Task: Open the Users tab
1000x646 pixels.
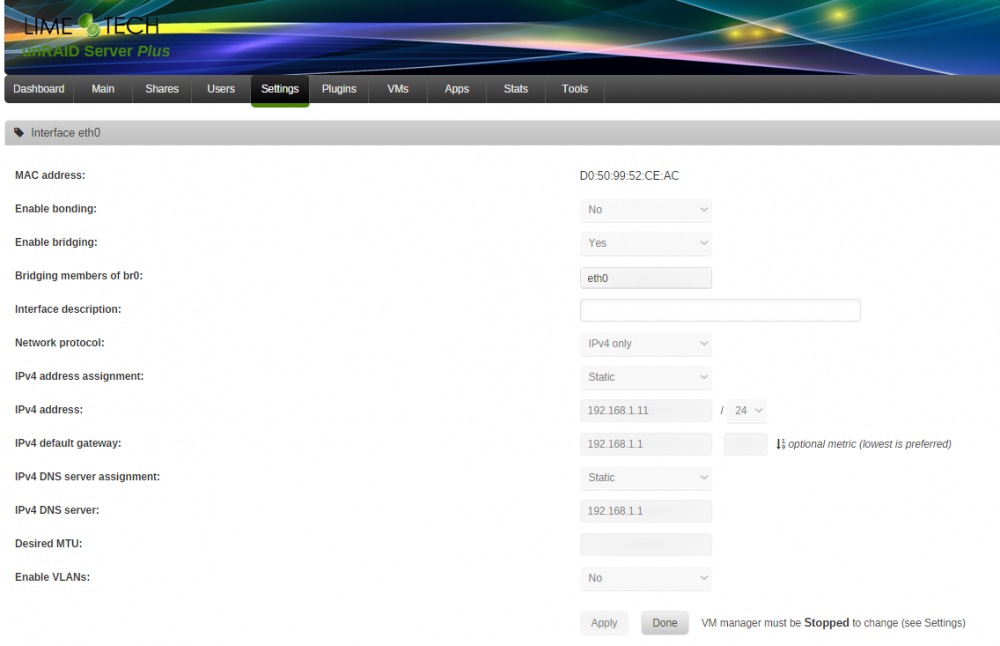Action: click(x=221, y=89)
